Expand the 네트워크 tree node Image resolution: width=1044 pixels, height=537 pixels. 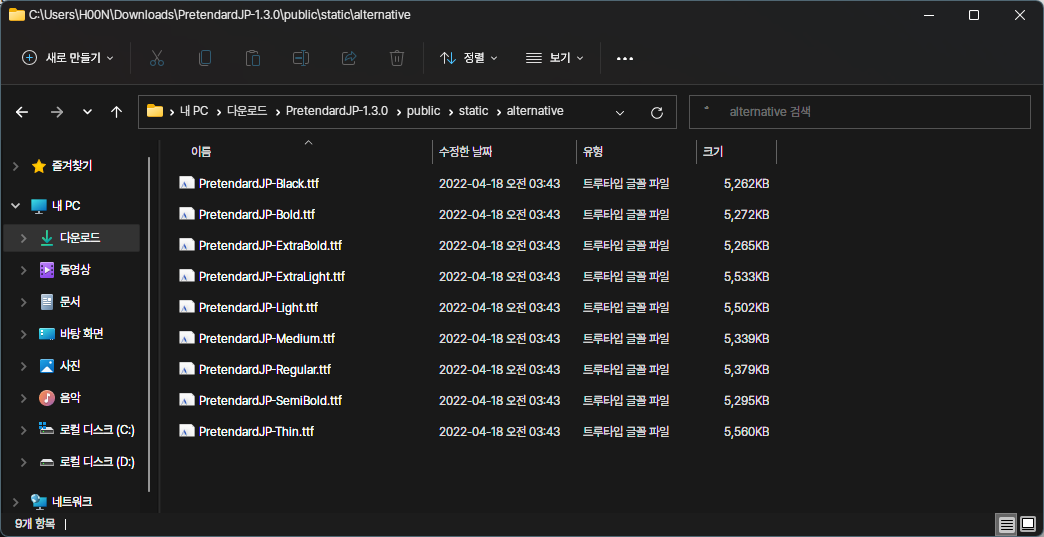[x=15, y=501]
